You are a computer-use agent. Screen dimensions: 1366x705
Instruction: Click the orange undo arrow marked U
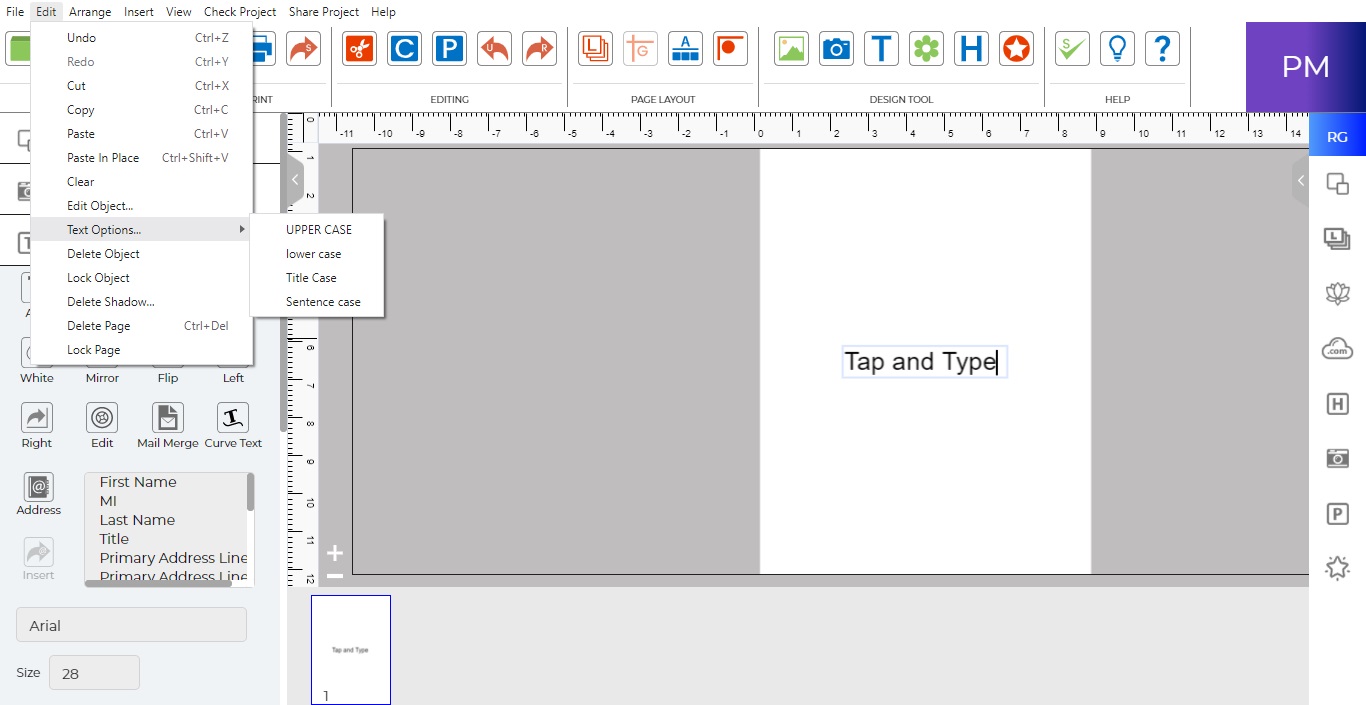494,48
